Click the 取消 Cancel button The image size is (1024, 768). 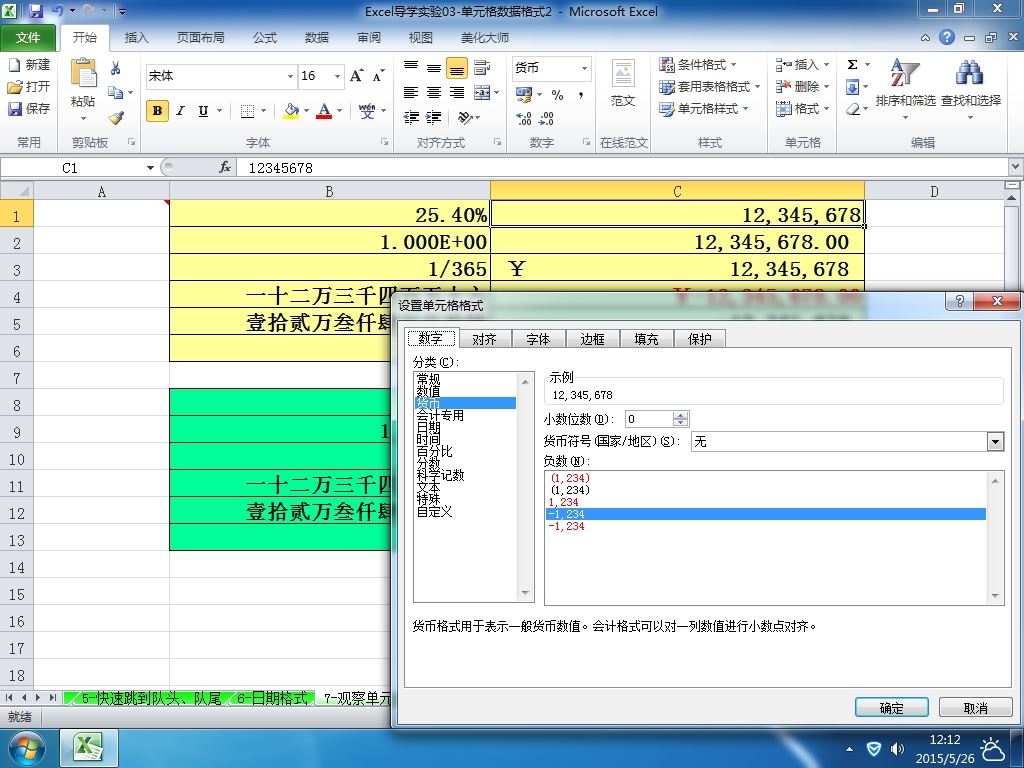976,708
